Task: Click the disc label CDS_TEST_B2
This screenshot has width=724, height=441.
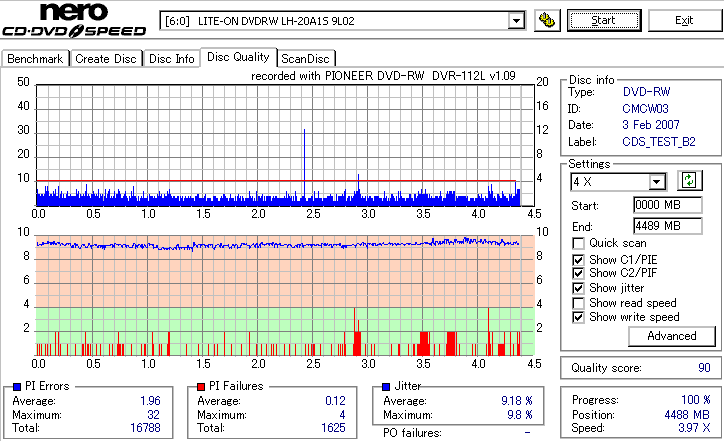Action: coord(659,142)
